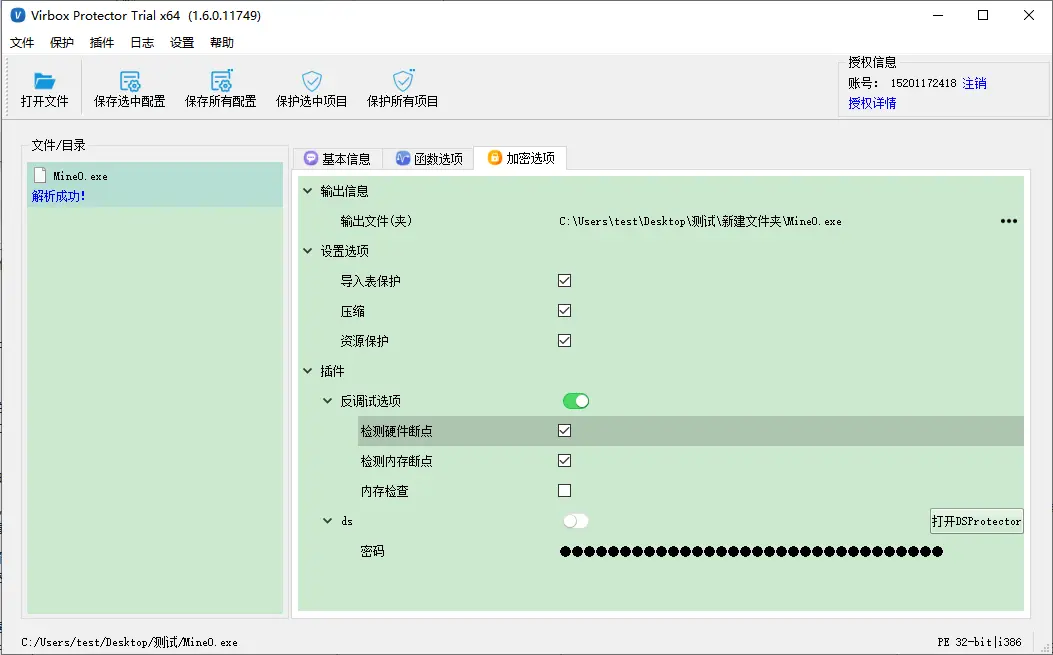This screenshot has height=655, width=1053.
Task: Switch to the 函数选项 tab
Action: pyautogui.click(x=429, y=159)
